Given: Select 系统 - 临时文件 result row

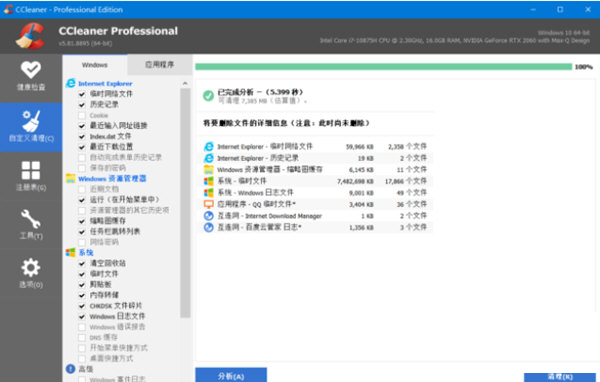Looking at the screenshot, I should (x=315, y=181).
